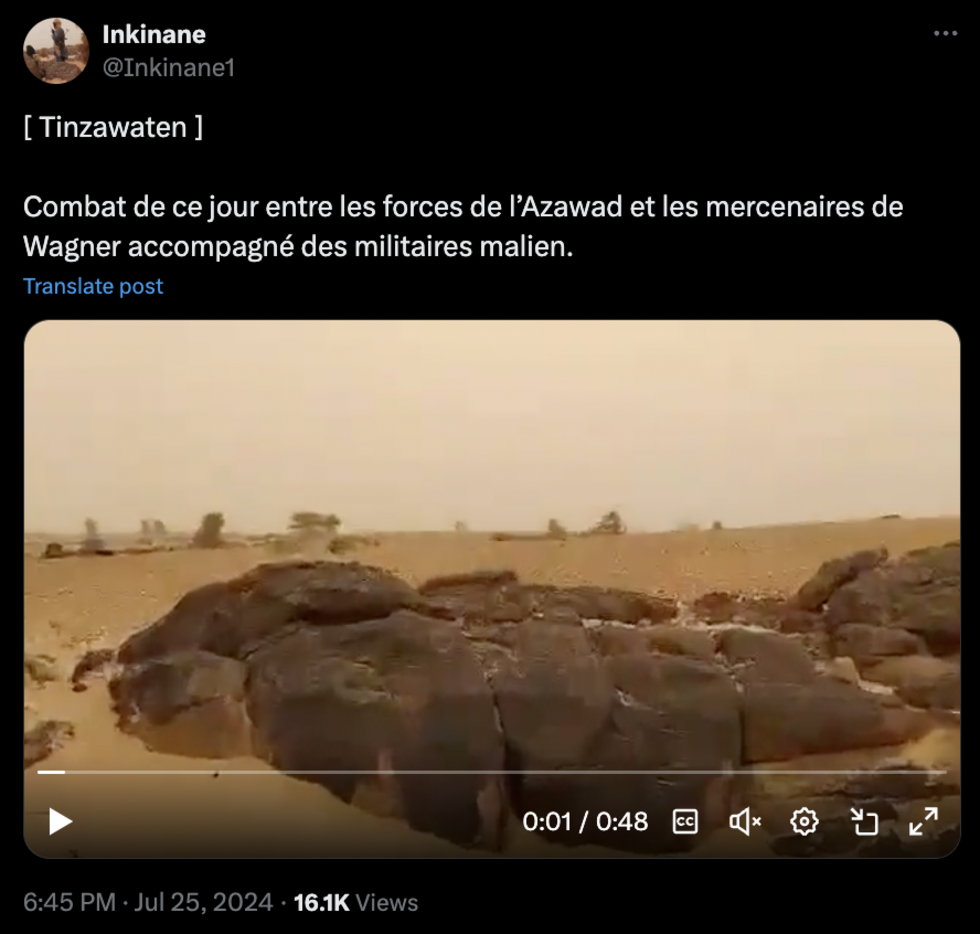The height and width of the screenshot is (934, 980).
Task: Seek to the end of the progress bar
Action: [x=944, y=772]
